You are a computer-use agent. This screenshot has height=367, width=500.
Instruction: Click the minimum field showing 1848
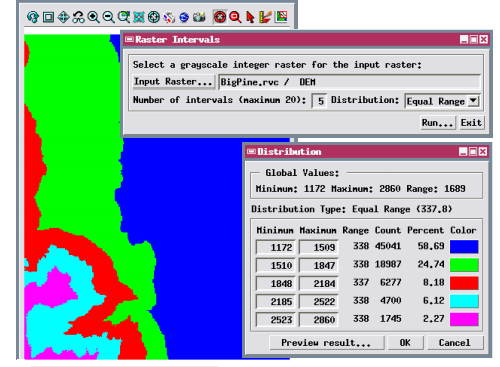point(275,283)
